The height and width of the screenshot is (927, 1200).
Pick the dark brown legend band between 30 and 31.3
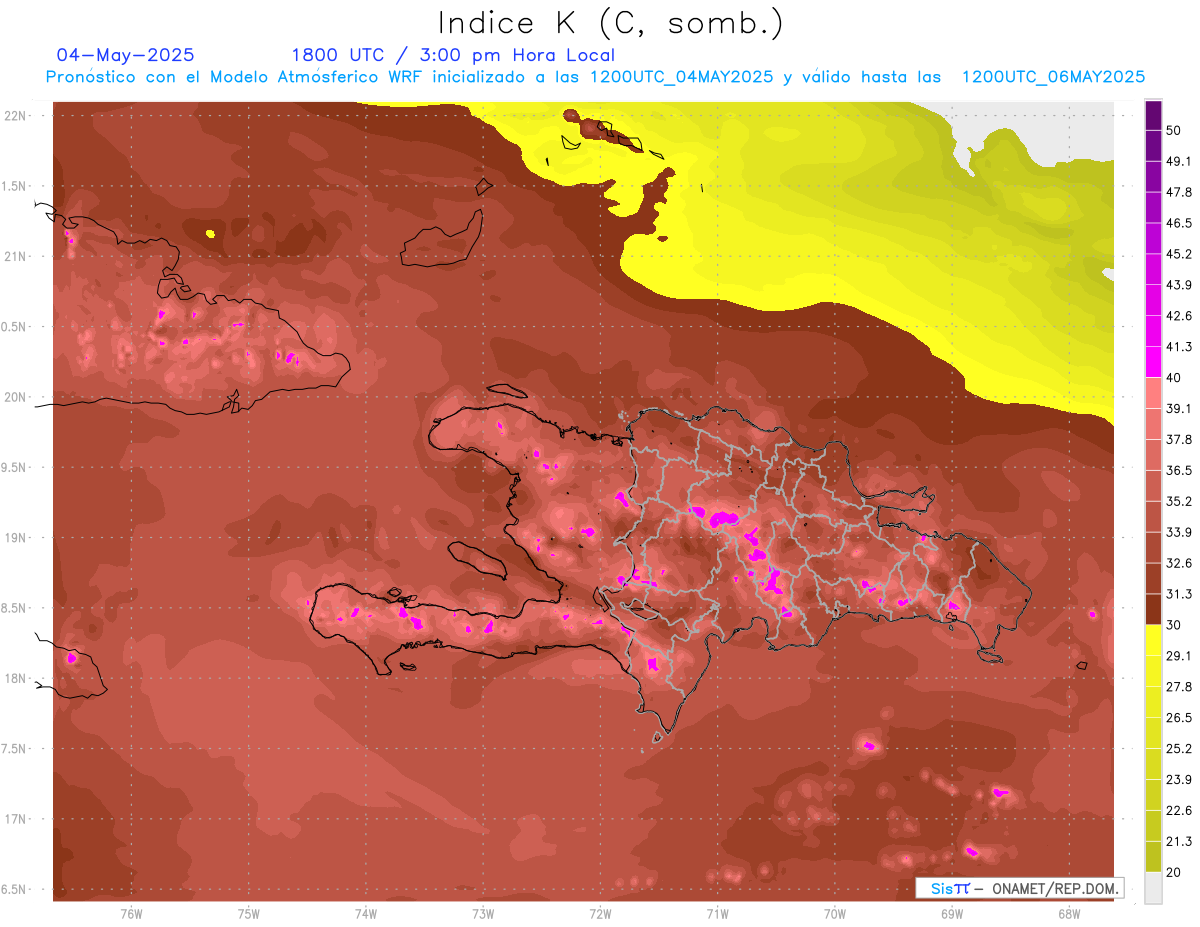click(x=1153, y=609)
